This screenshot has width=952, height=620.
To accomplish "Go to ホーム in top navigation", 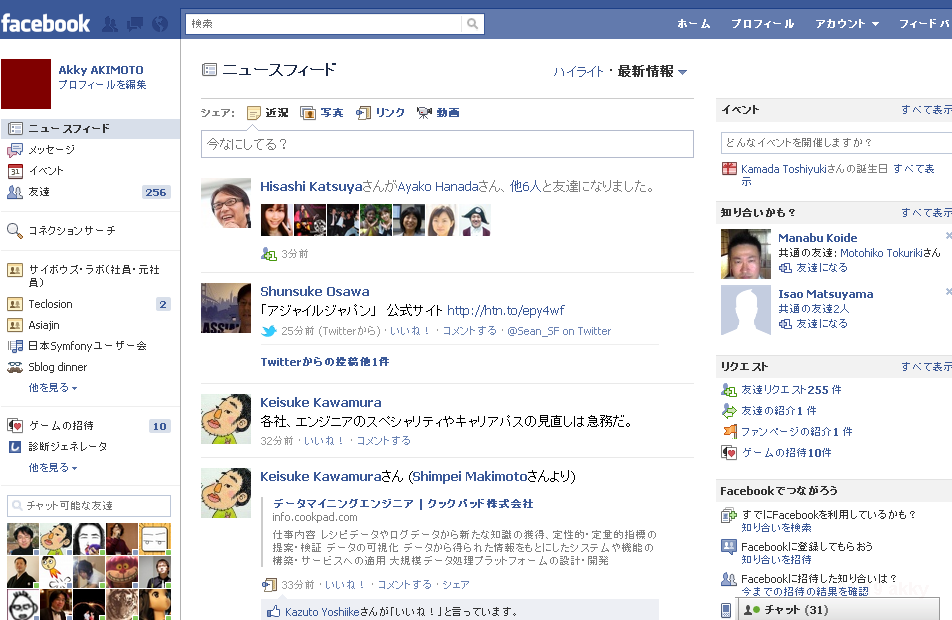I will coord(693,23).
